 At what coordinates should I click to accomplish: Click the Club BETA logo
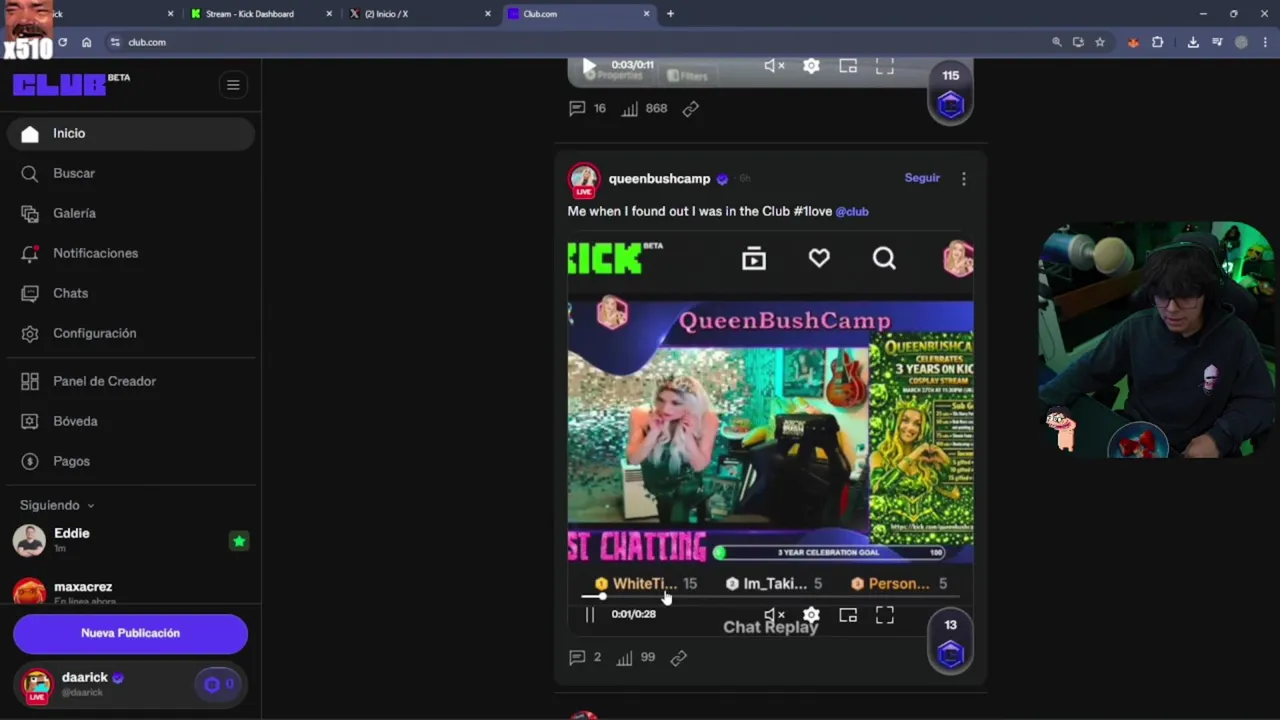(x=70, y=85)
